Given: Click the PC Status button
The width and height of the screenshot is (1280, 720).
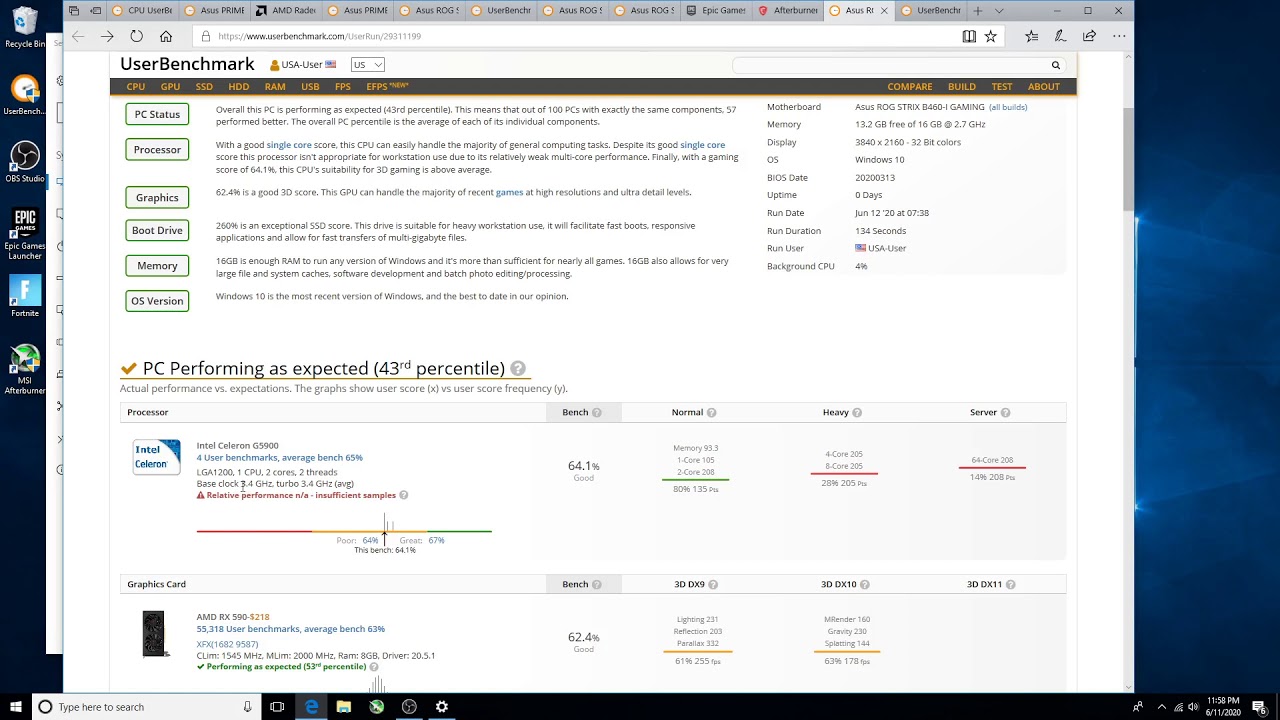Looking at the screenshot, I should [x=157, y=114].
